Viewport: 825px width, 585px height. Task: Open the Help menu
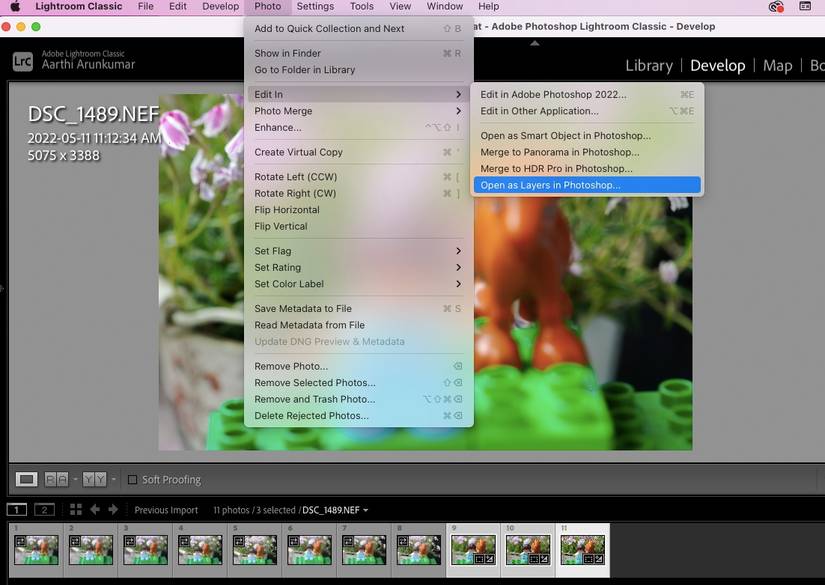488,6
